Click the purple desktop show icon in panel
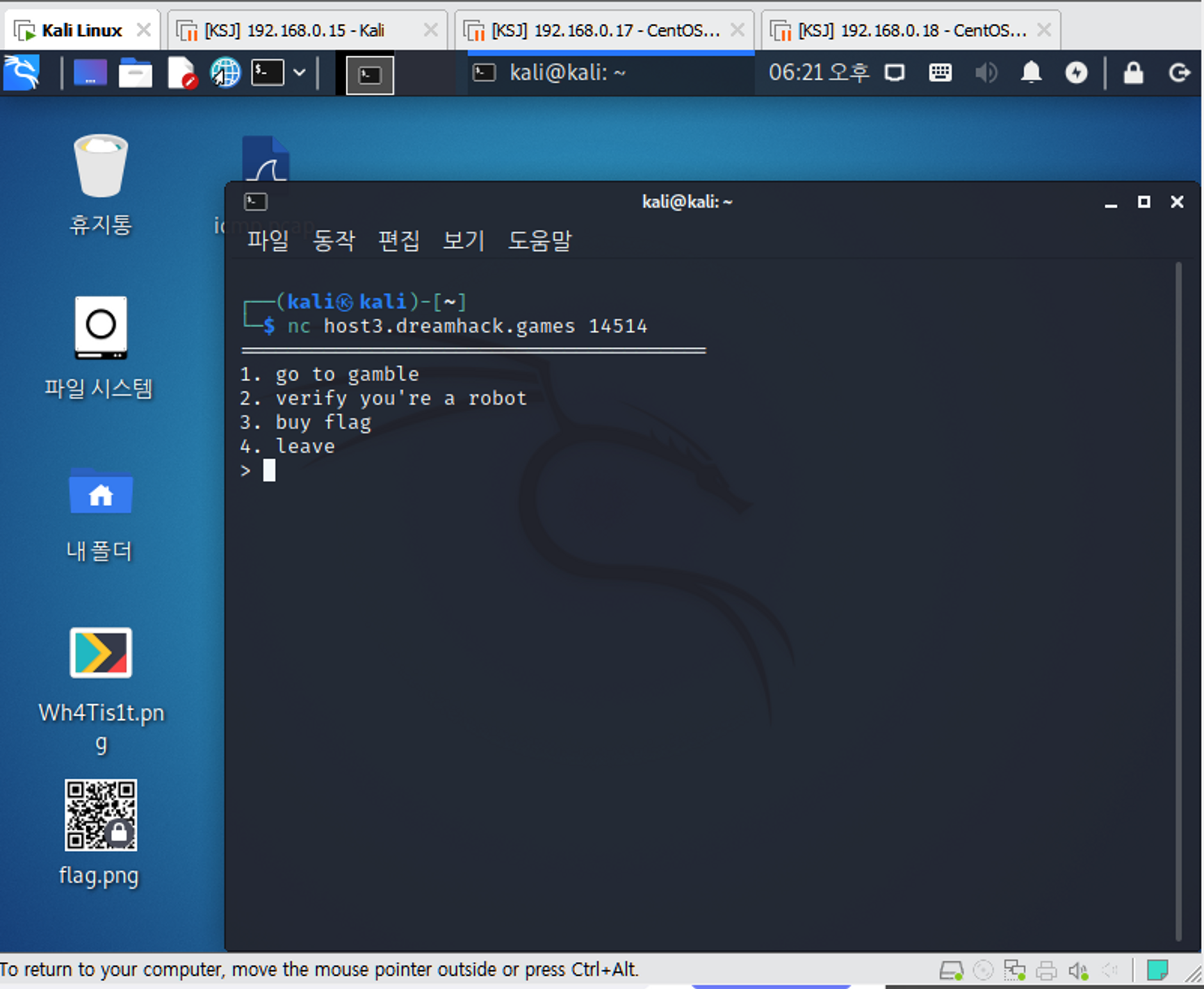 (90, 73)
